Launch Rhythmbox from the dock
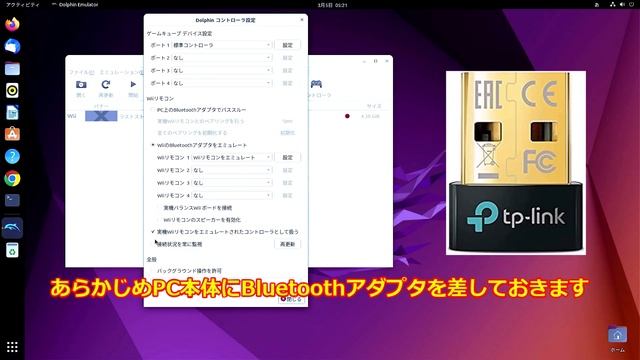This screenshot has width=640, height=360. coord(12,91)
